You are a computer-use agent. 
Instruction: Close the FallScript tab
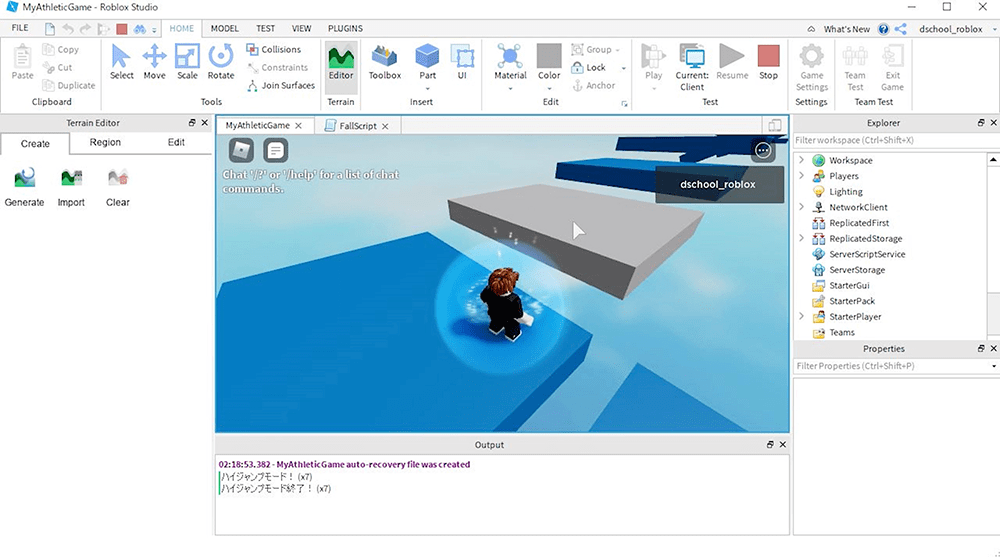pyautogui.click(x=385, y=126)
